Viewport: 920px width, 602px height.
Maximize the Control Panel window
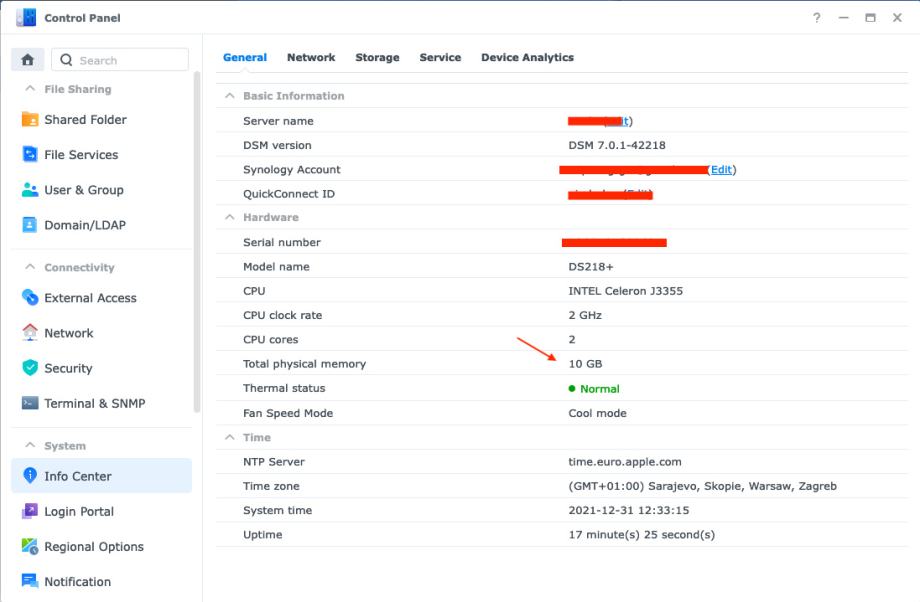point(870,18)
